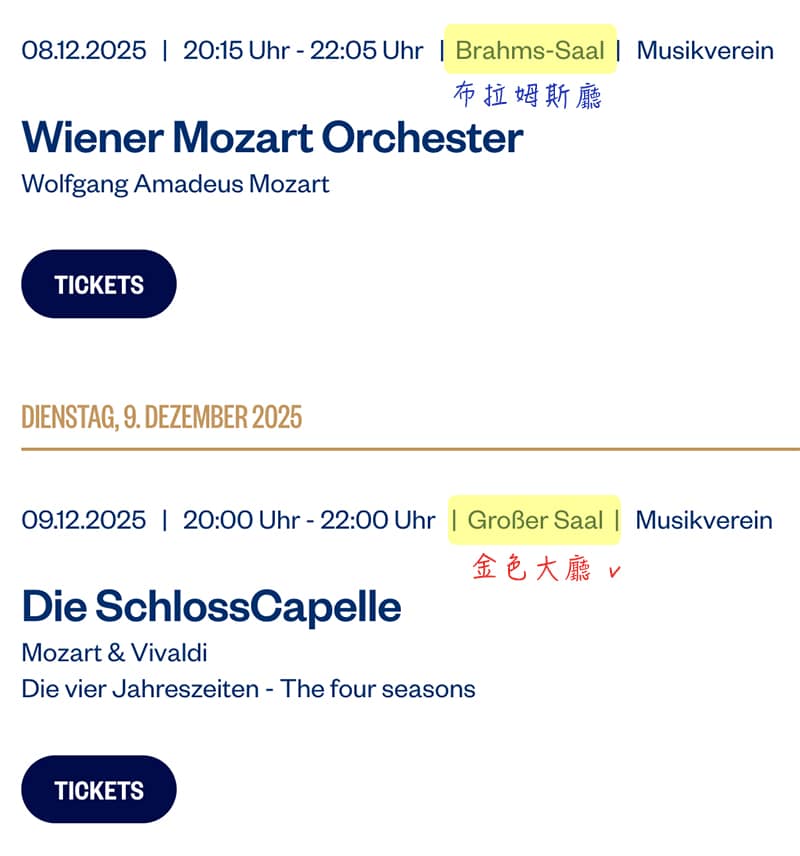Click the DIENSTAG, 9. DEZEMBER 2025 date heading
Screen dimensions: 800x856
pos(161,417)
